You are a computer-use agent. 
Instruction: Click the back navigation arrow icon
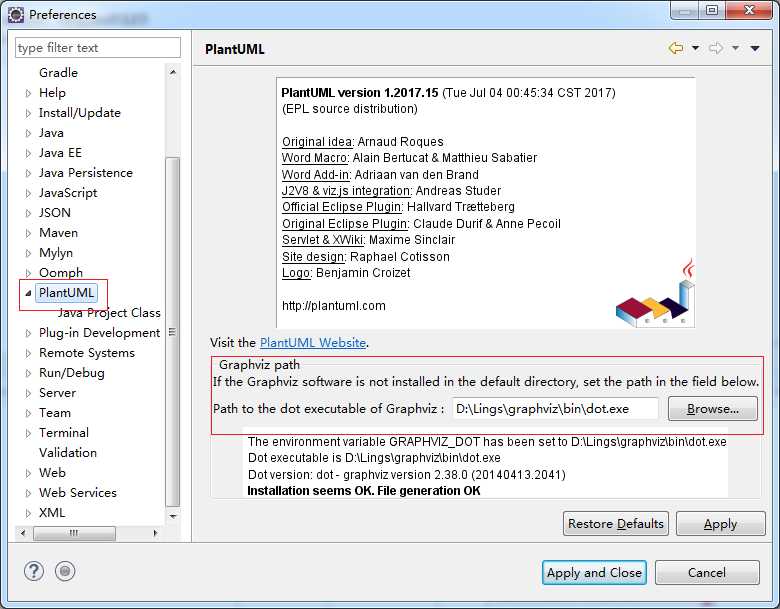[x=676, y=48]
